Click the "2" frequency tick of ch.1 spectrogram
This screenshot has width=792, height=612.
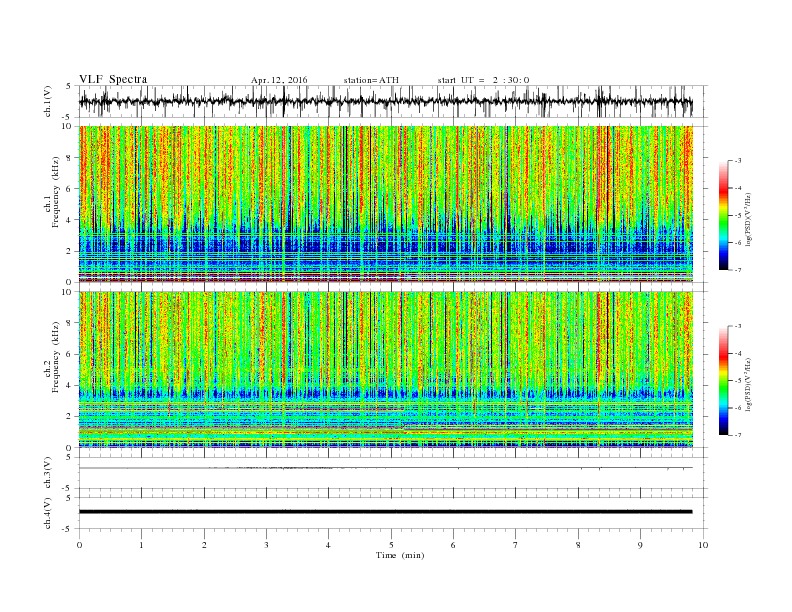tap(70, 251)
